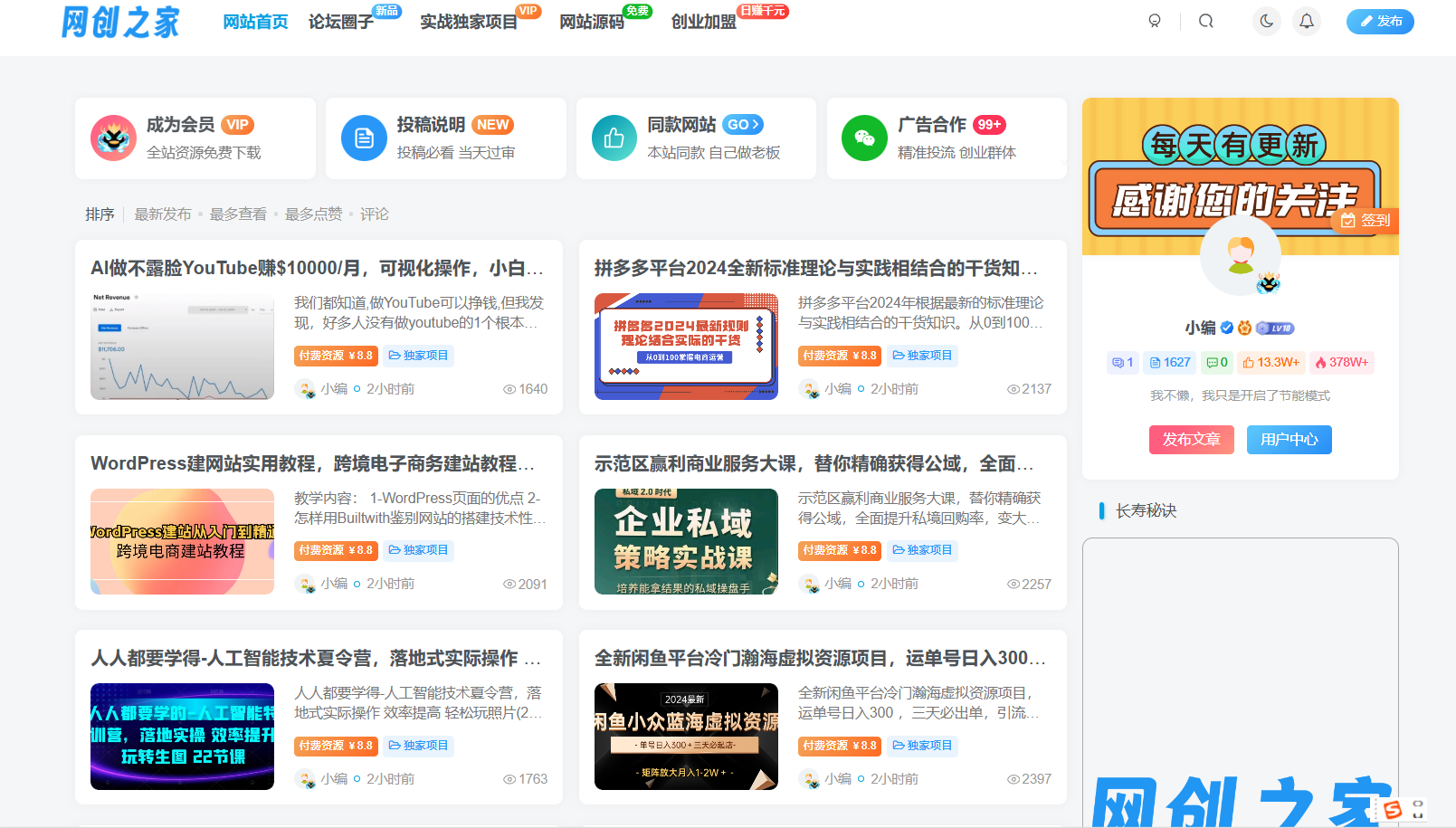Viewport: 1456px width, 828px height.
Task: Toggle dark mode moon icon
Action: tap(1267, 21)
